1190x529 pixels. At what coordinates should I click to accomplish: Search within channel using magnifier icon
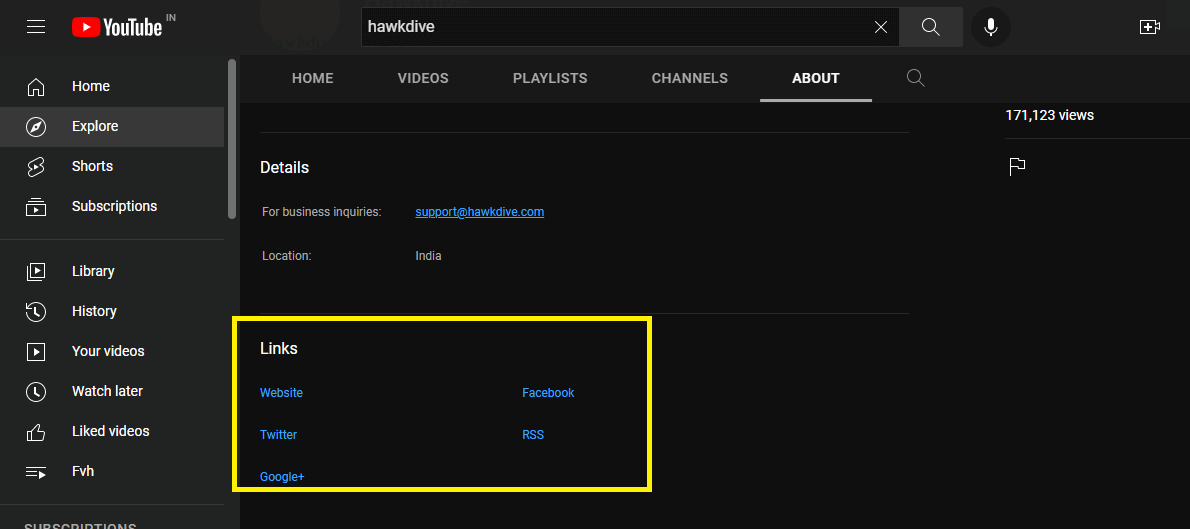pyautogui.click(x=915, y=78)
